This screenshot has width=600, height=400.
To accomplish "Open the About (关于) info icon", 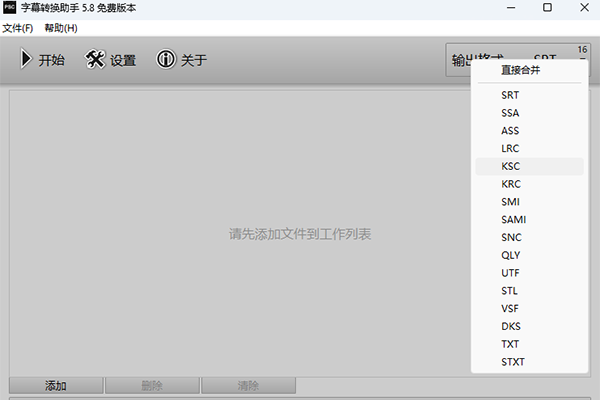I will [x=166, y=60].
